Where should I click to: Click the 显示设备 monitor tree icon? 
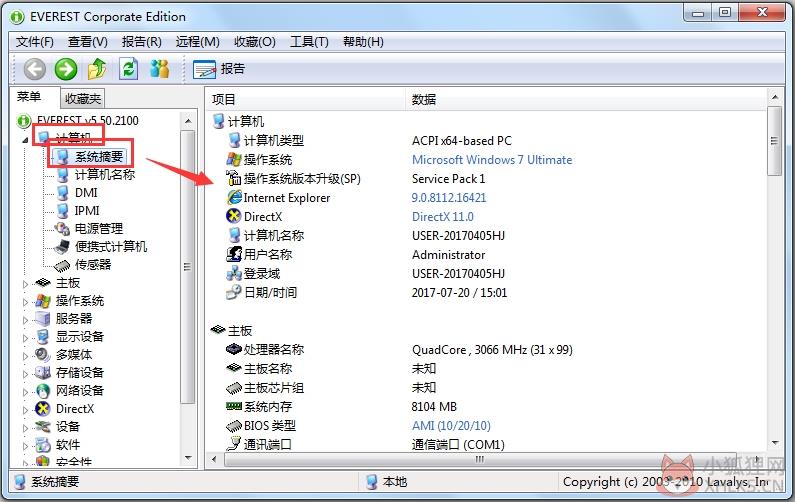(x=43, y=337)
